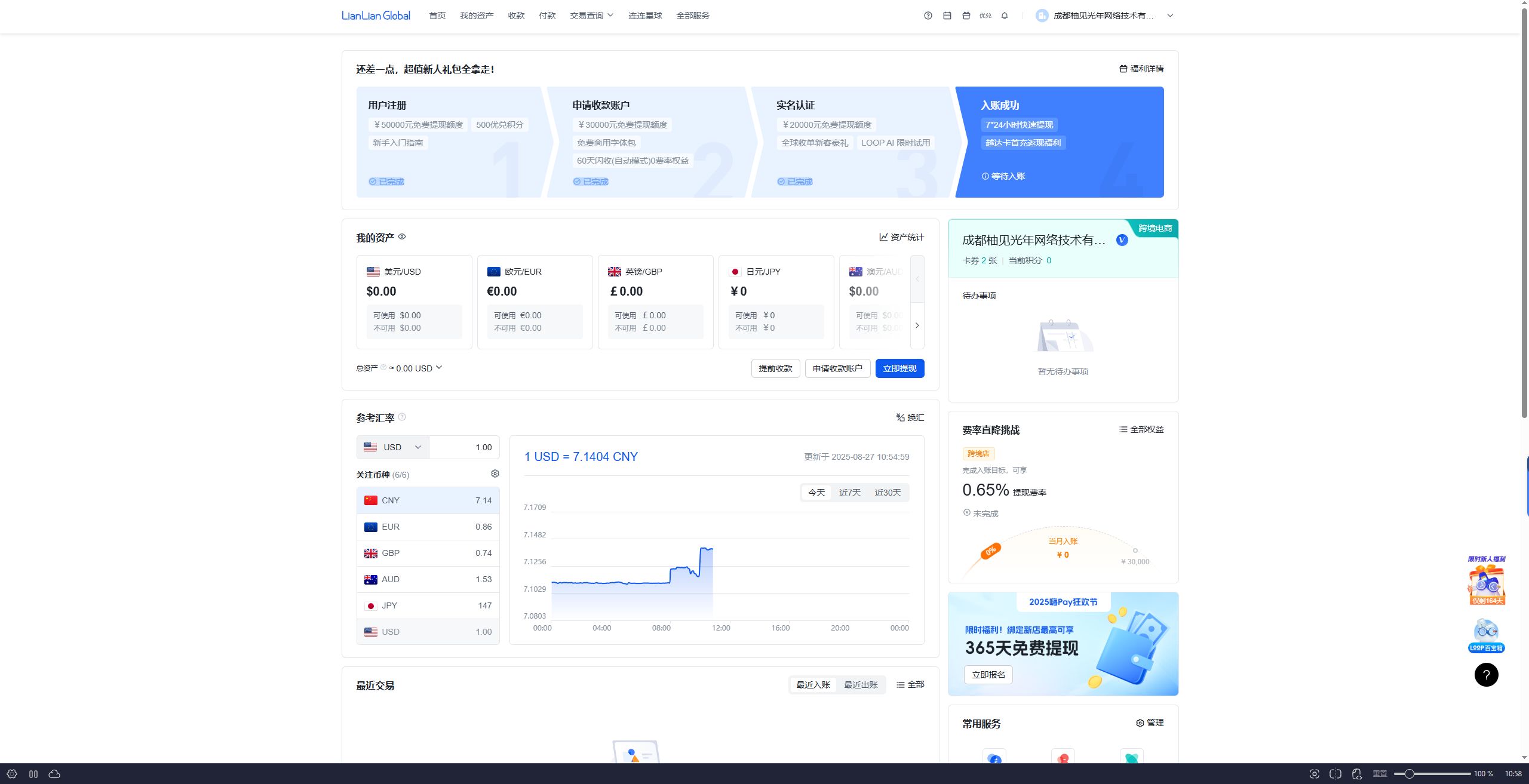Show next currencies with right arrow

pos(917,325)
